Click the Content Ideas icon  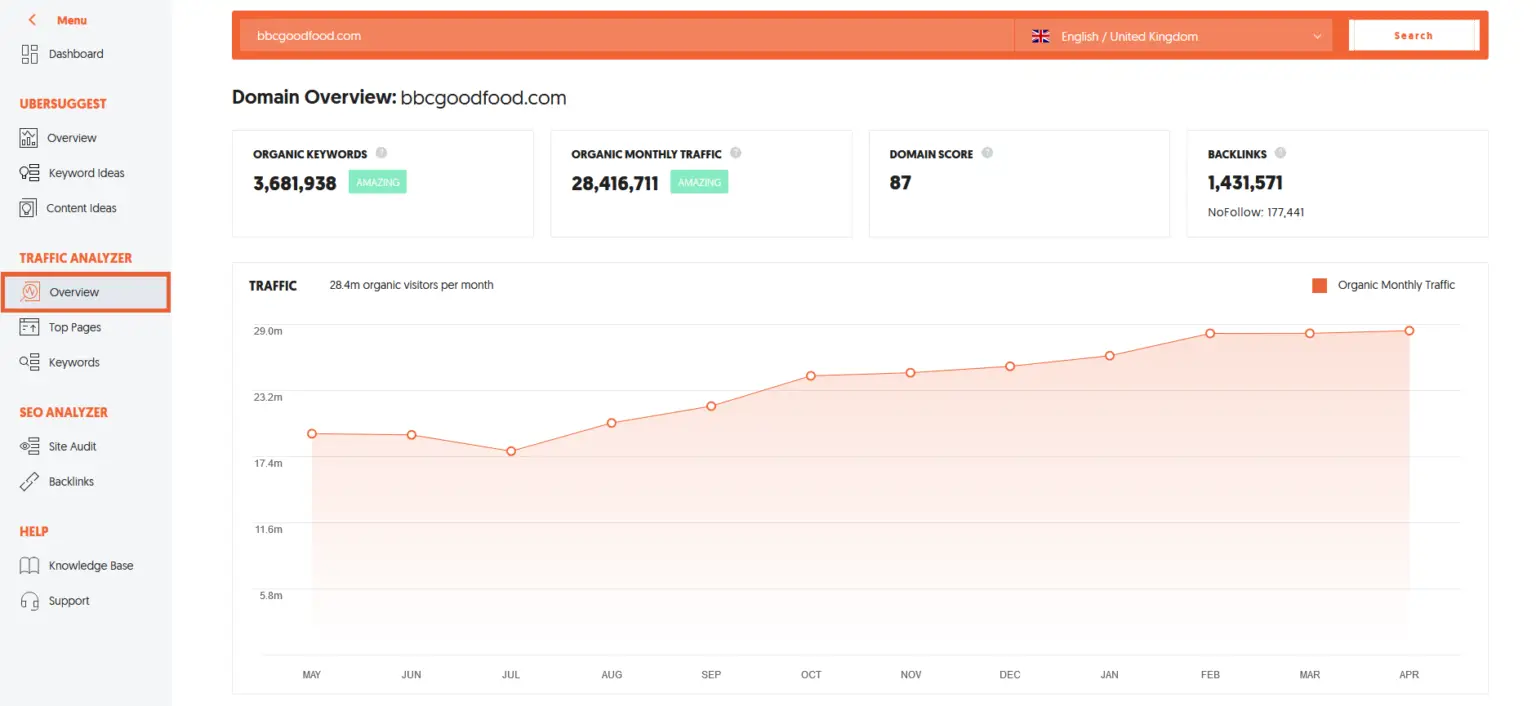pos(29,208)
